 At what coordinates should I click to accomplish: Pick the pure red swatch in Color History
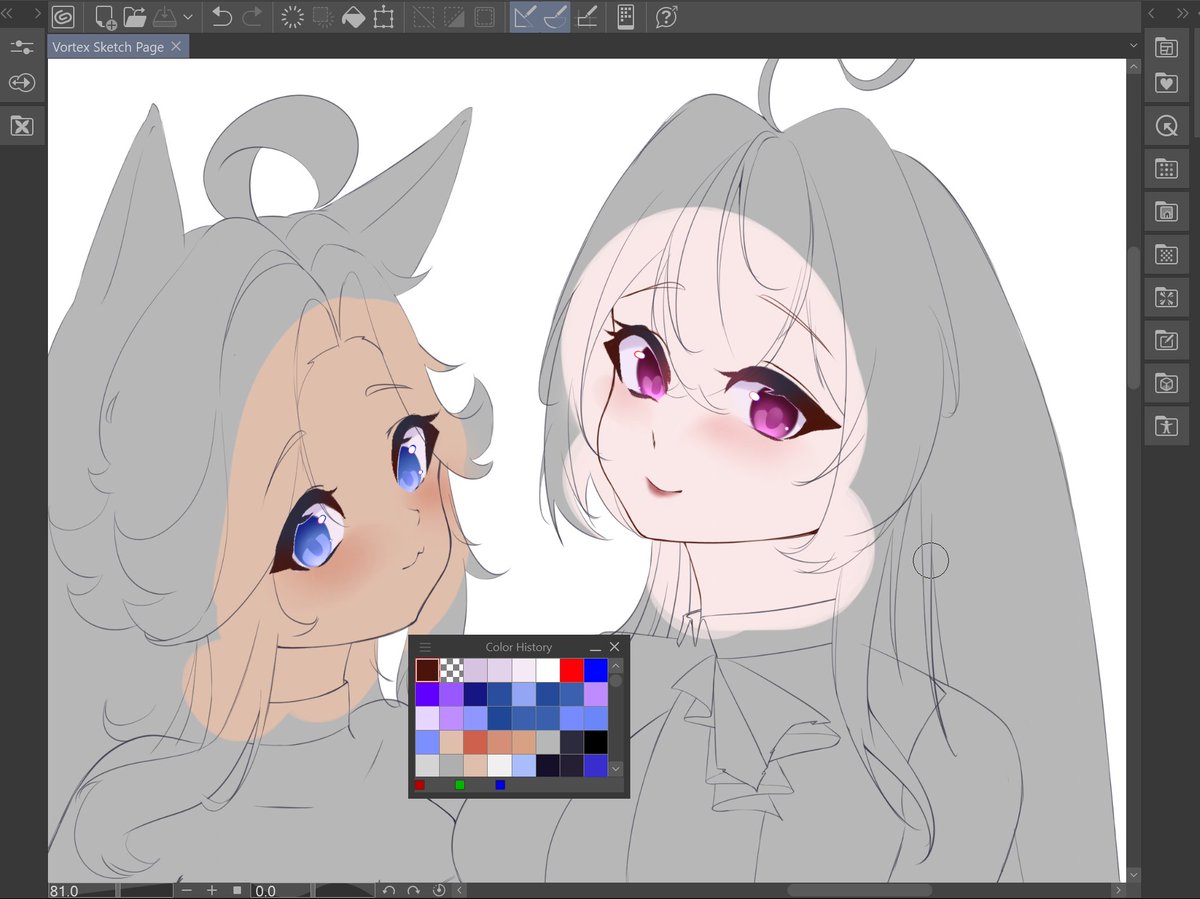click(572, 670)
